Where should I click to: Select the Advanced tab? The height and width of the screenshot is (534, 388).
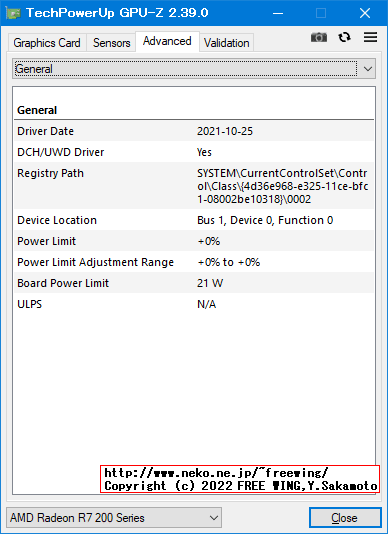pyautogui.click(x=167, y=41)
